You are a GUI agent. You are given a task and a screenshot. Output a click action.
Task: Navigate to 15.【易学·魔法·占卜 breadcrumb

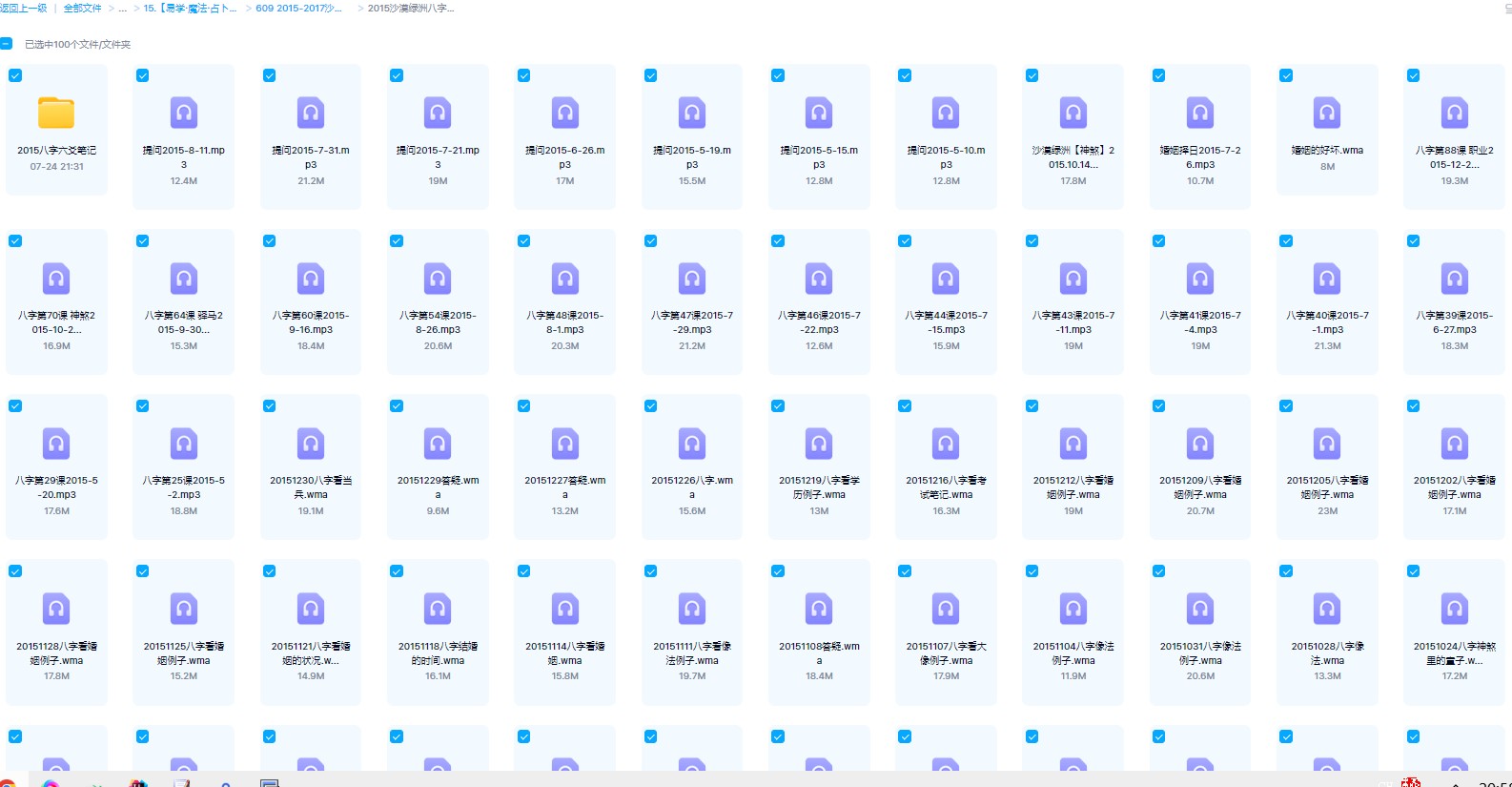(x=190, y=8)
